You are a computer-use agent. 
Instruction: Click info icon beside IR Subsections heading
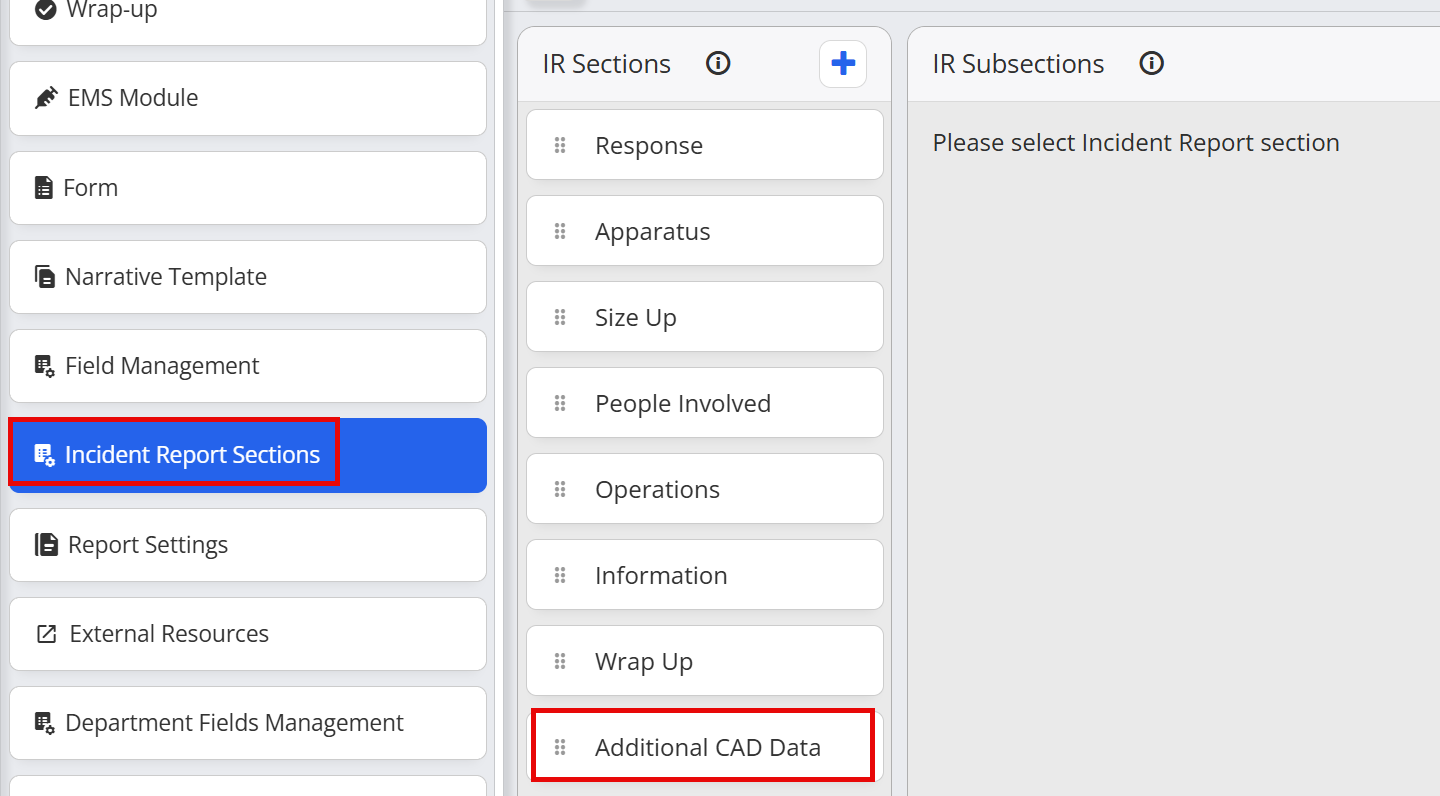click(1152, 64)
